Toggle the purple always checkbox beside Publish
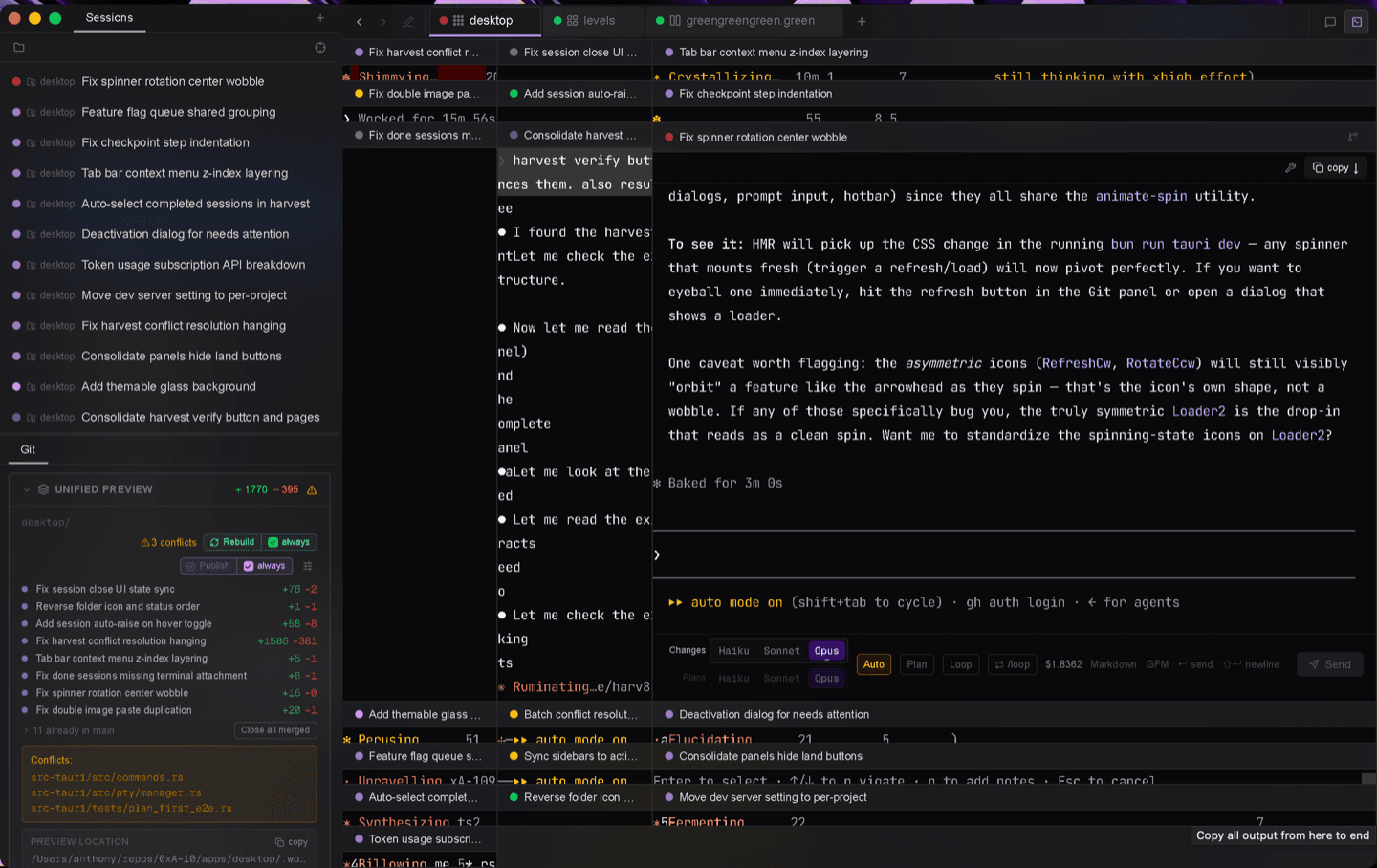Screen dimensions: 1377x868 pos(264,566)
